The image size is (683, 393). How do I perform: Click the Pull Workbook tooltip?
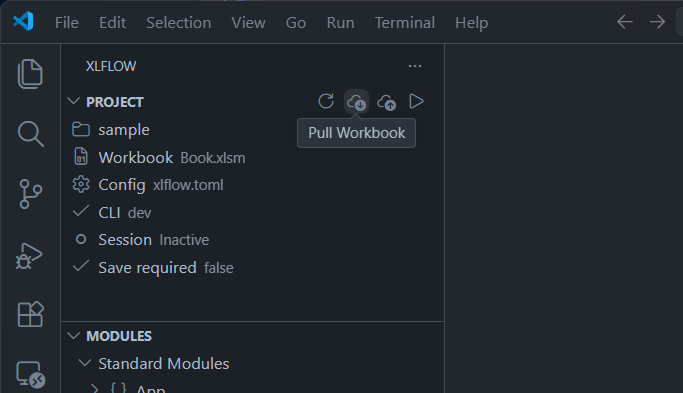click(x=356, y=133)
